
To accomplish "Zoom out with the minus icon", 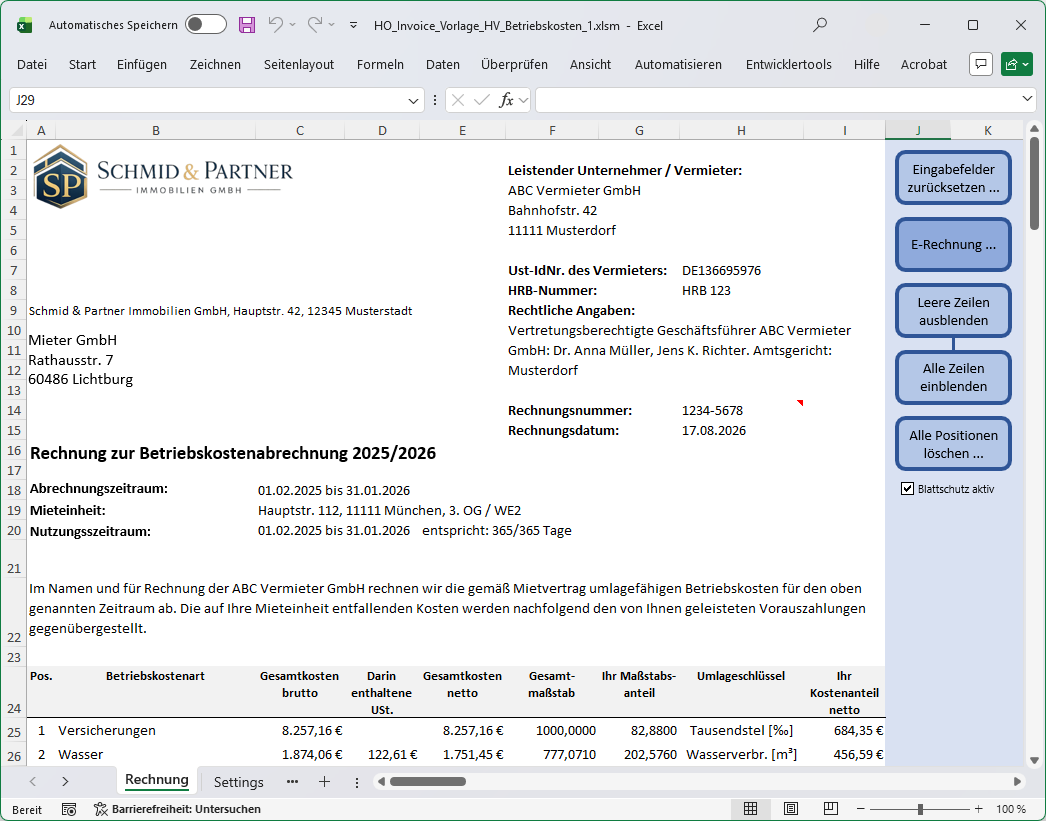I will tap(861, 809).
